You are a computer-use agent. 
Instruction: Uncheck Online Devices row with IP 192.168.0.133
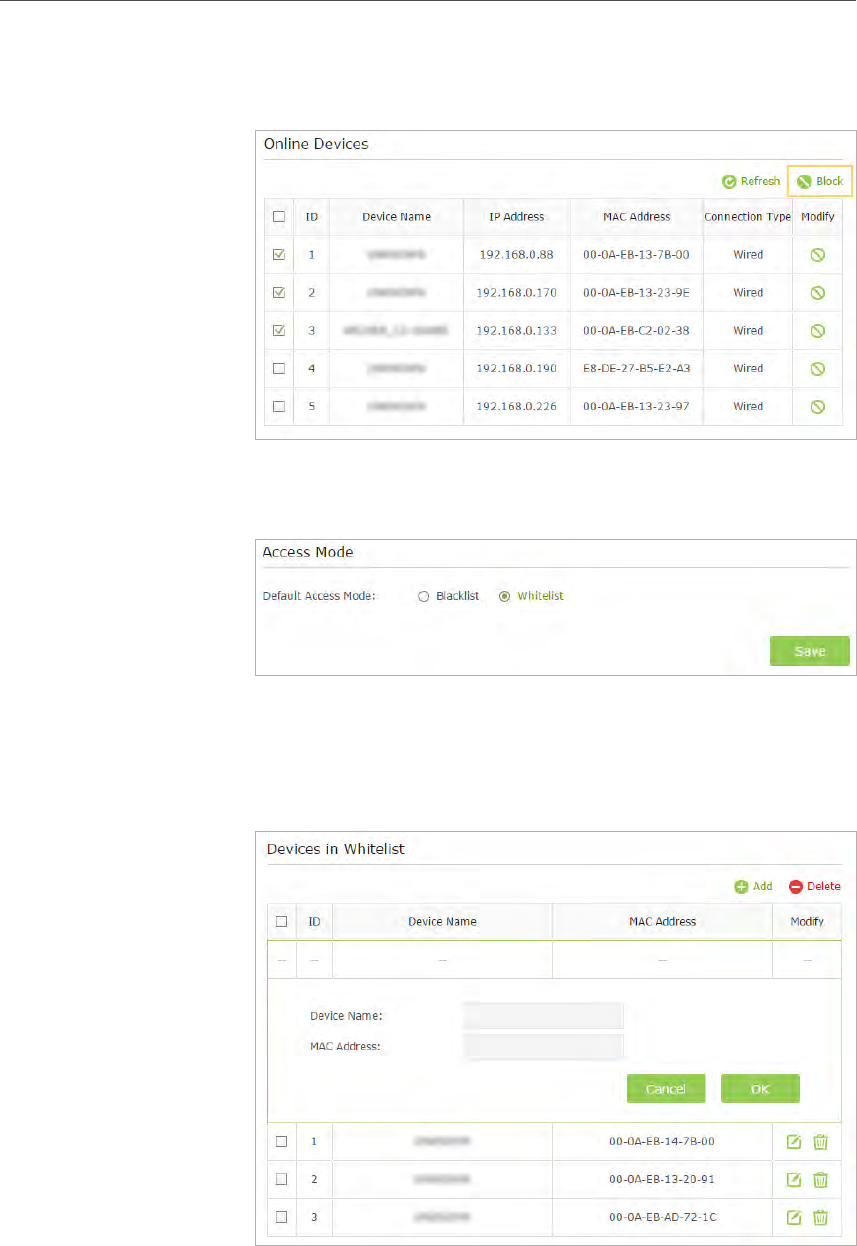pos(279,330)
